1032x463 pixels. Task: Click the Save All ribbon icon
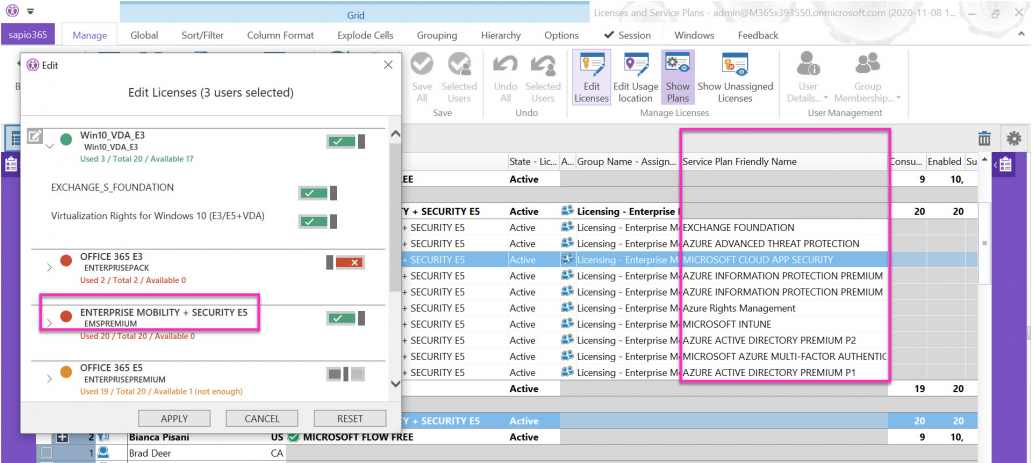point(422,65)
